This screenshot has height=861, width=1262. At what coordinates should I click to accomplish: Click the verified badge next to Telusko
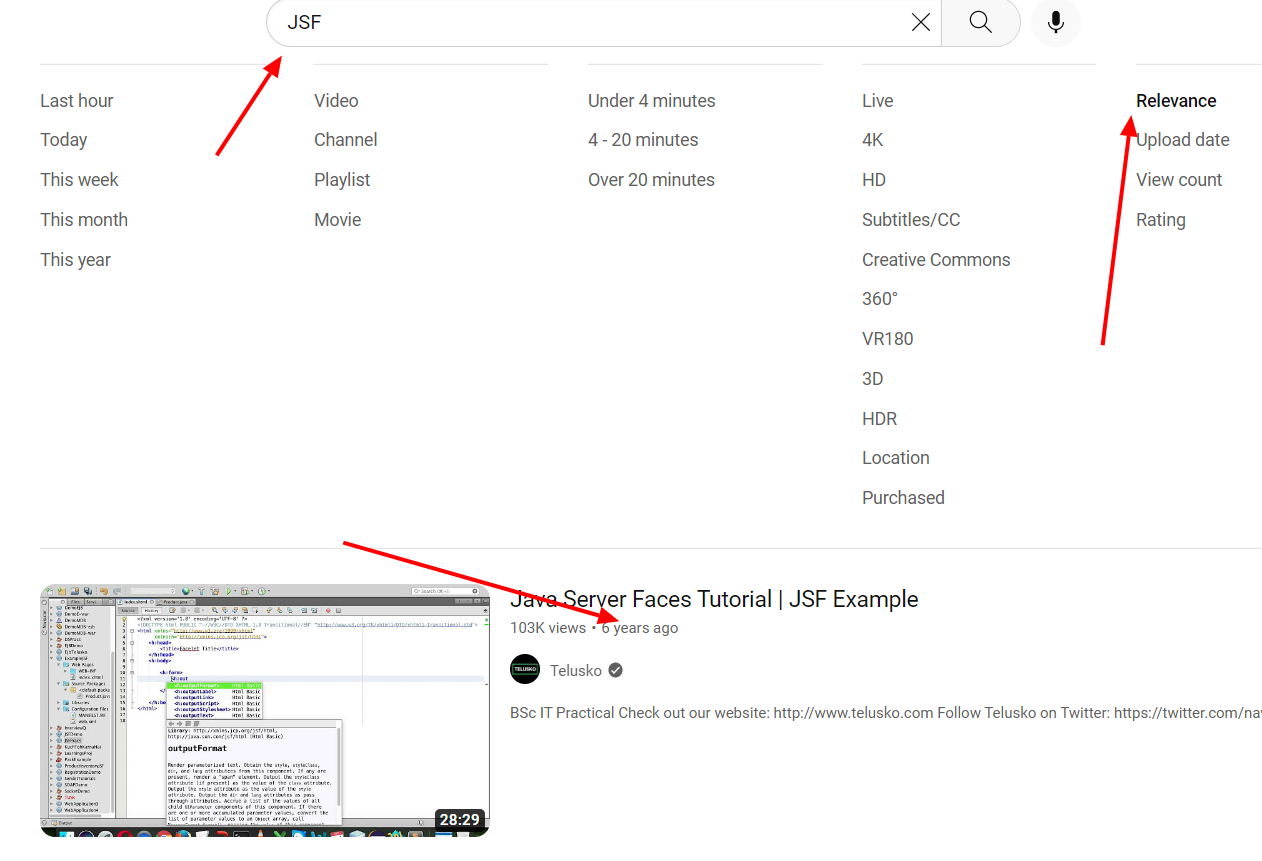pyautogui.click(x=616, y=670)
